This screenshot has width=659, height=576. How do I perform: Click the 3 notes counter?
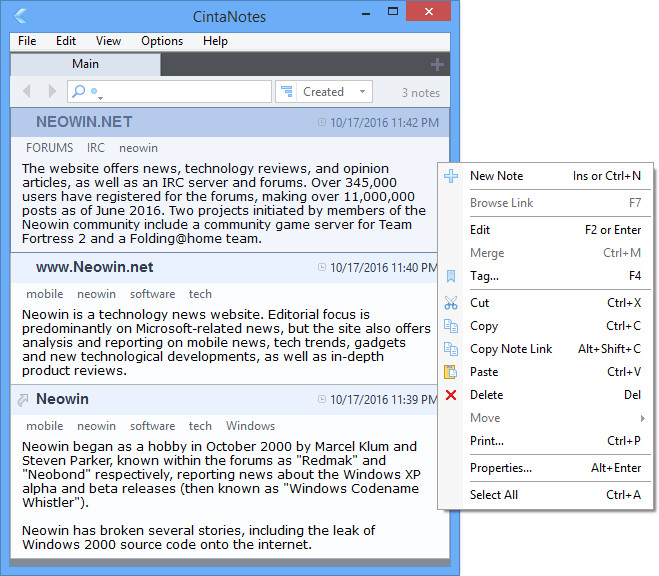coord(421,92)
